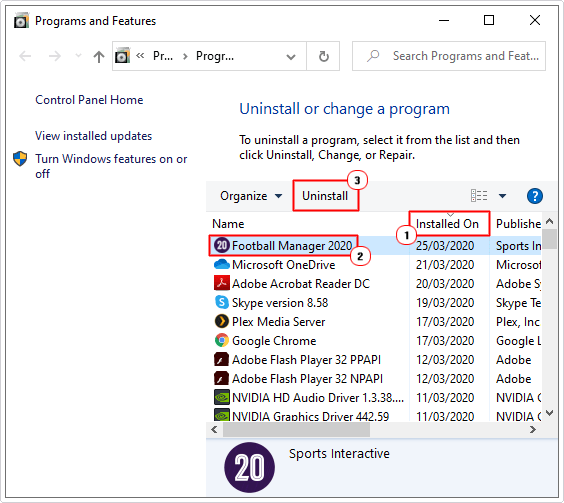Click the Plex Media Server icon
This screenshot has height=503, width=564.
click(222, 321)
